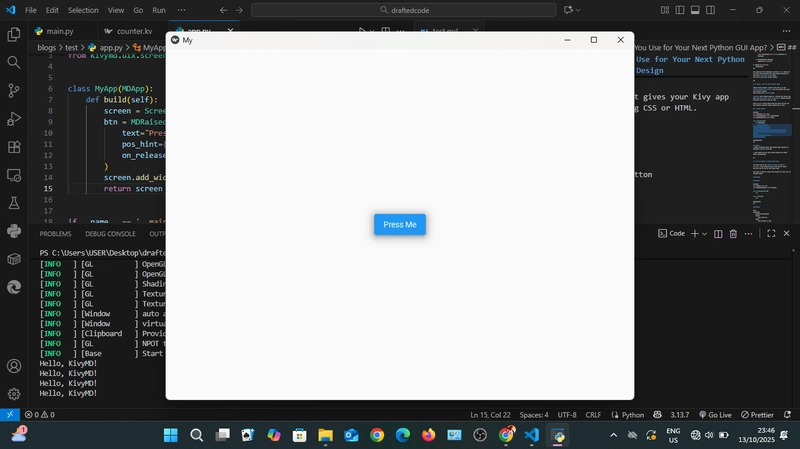Switch to the Problems panel tab

coord(56,234)
